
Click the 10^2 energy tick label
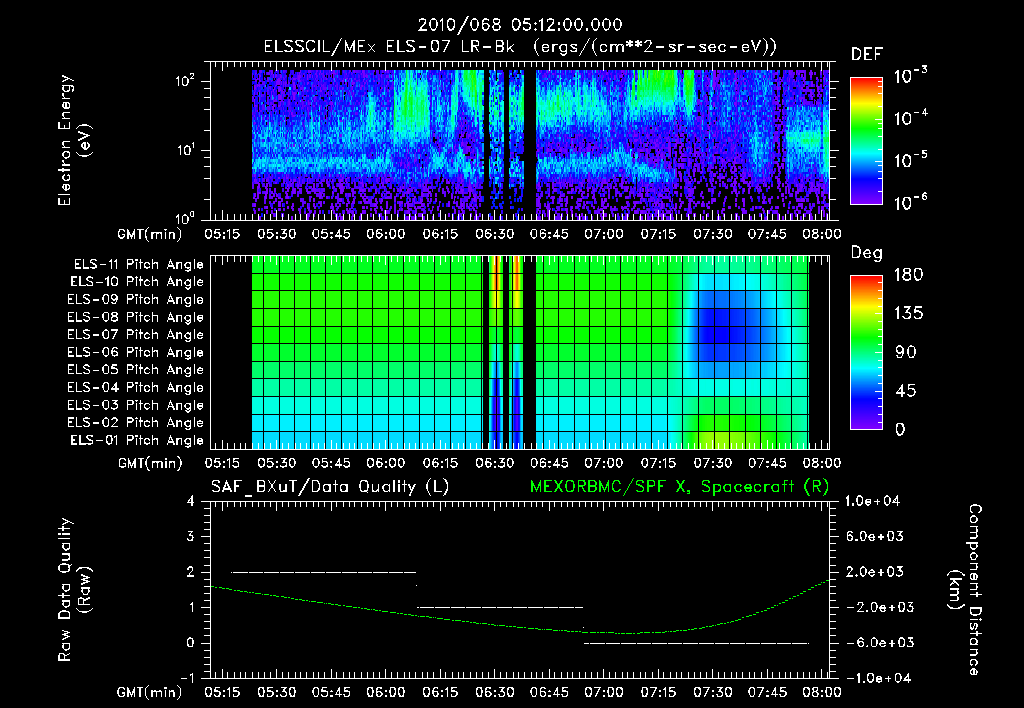coord(185,81)
